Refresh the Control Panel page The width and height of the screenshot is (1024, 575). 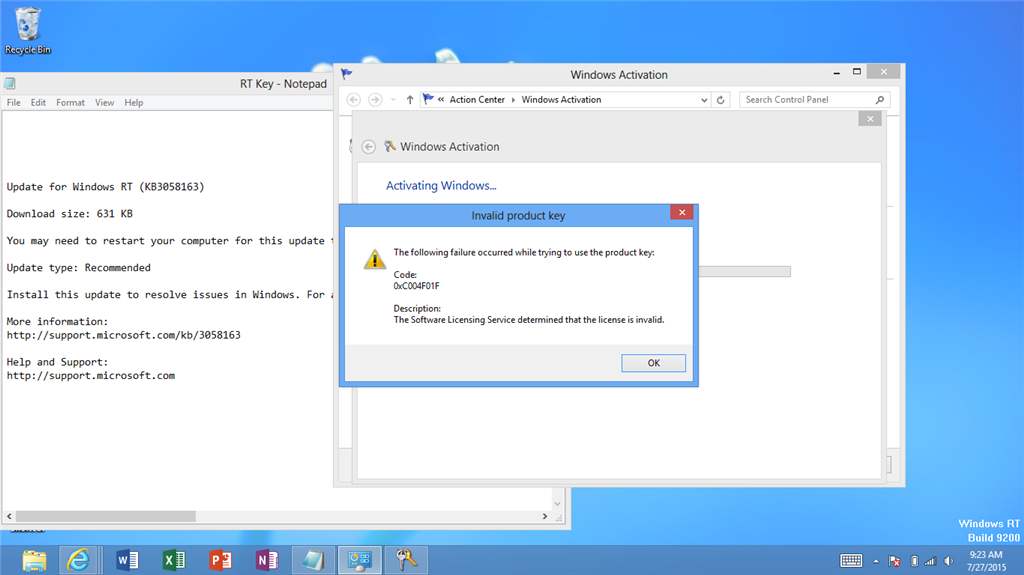[720, 100]
